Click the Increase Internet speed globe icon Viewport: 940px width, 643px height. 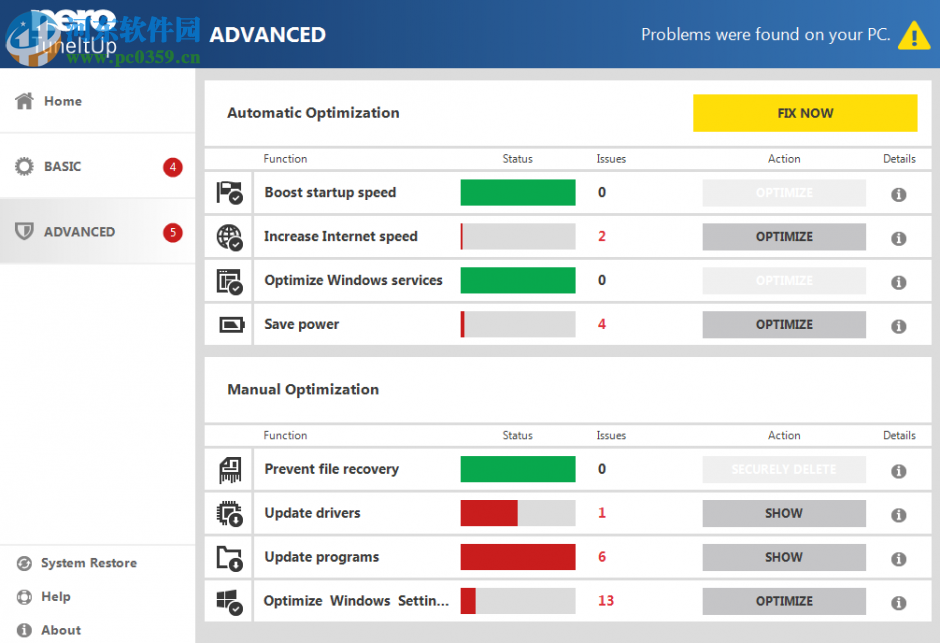[229, 237]
